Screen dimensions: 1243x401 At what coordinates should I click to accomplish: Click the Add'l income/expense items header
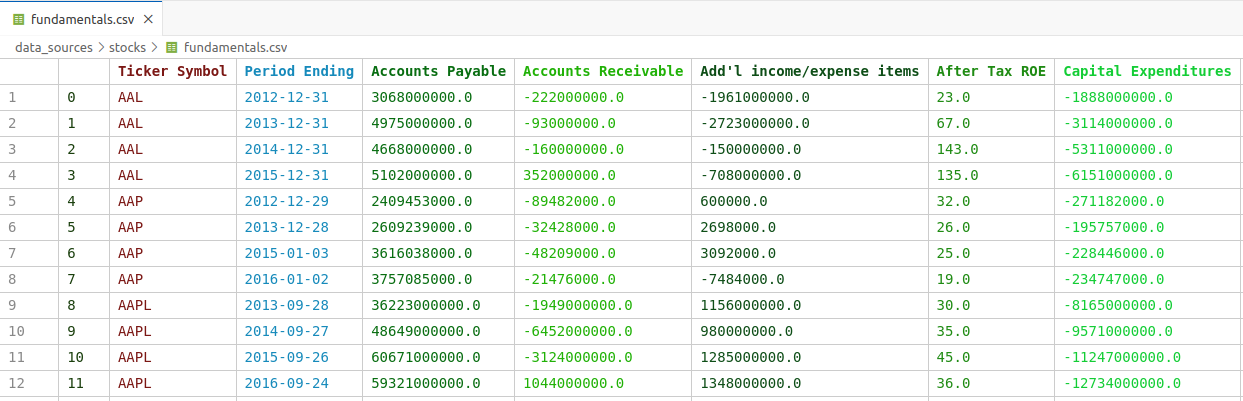[x=809, y=71]
